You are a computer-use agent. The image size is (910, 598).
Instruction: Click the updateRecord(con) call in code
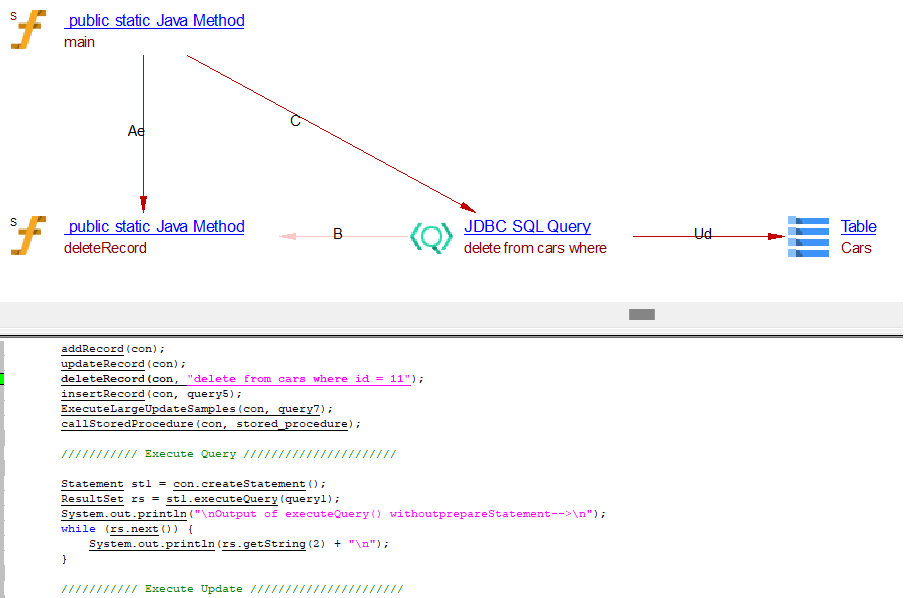pyautogui.click(x=123, y=364)
